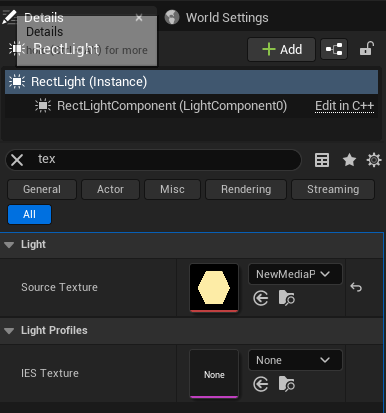
Task: Click the World Settings globe icon
Action: click(172, 17)
